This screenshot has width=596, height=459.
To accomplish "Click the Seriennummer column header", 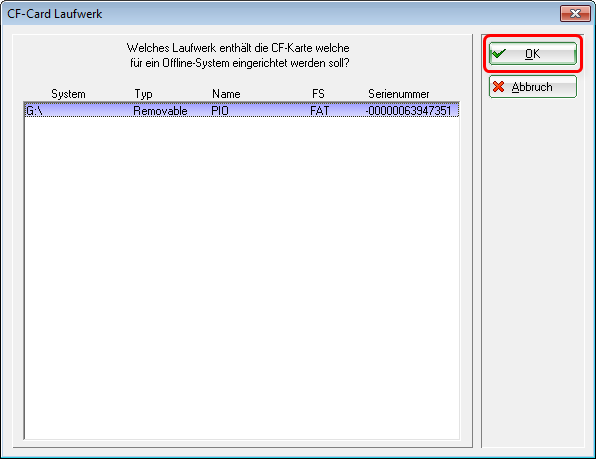I will pos(399,94).
